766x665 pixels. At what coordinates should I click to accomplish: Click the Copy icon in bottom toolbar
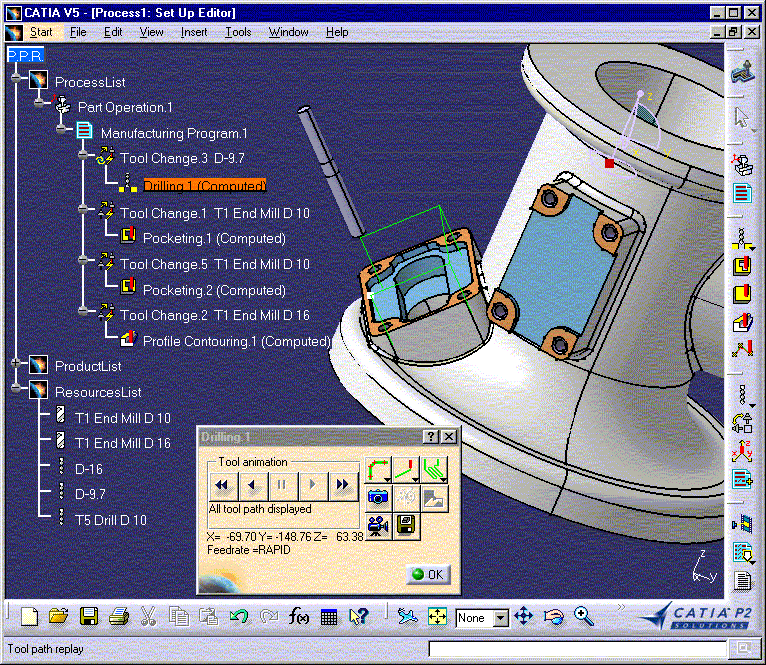pyautogui.click(x=178, y=617)
